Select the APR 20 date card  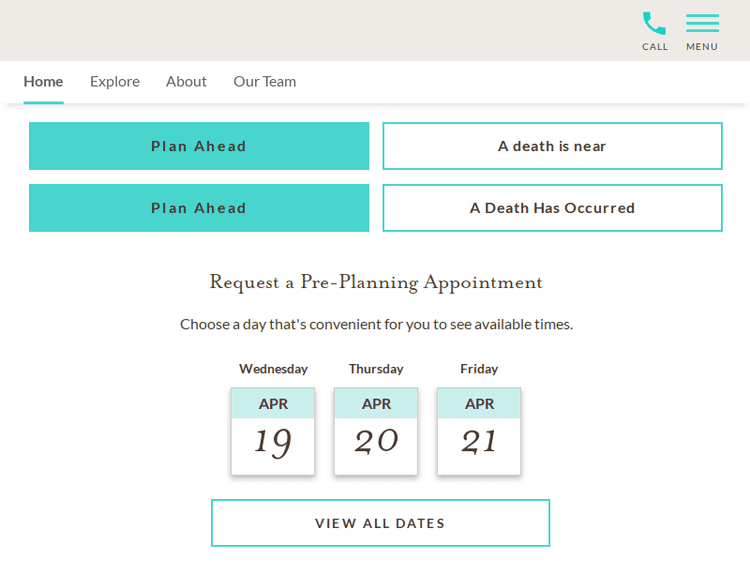(x=376, y=431)
